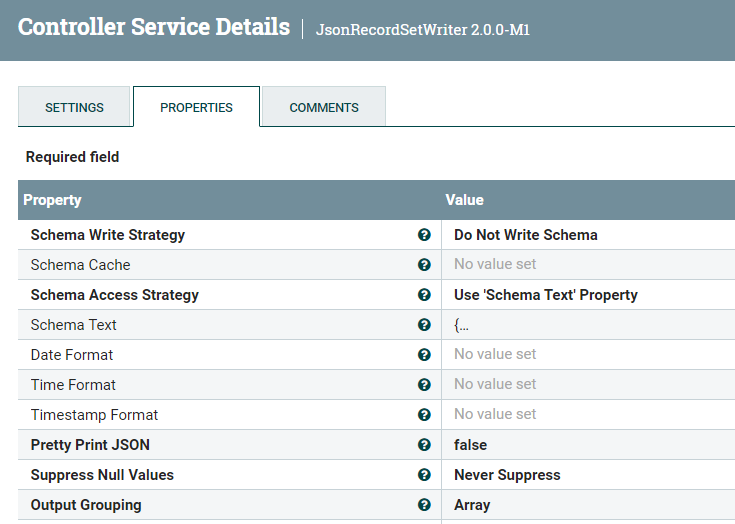The height and width of the screenshot is (524, 735).
Task: Change the "Use 'Schema Text' Property" value
Action: 546,295
